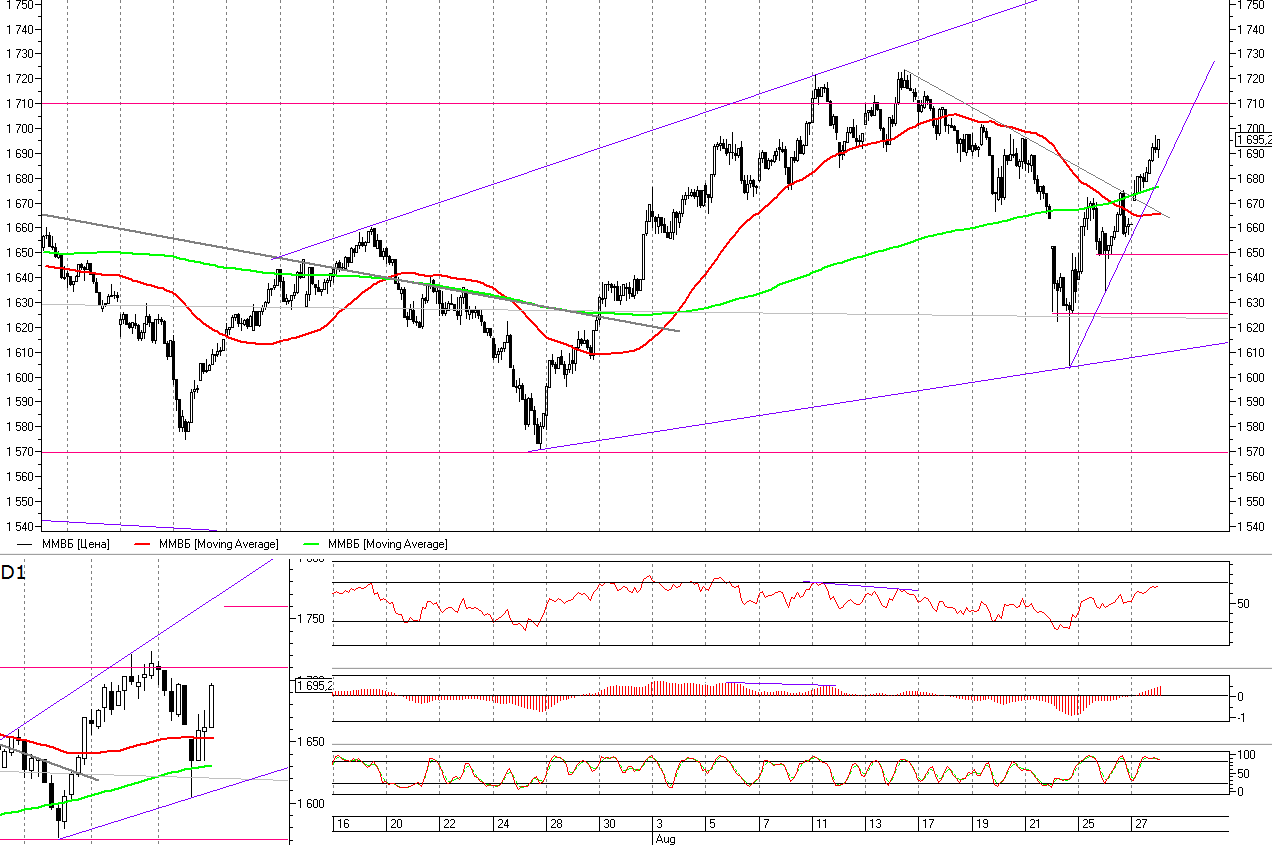
Task: Select the green ММВБ Moving Average legend label
Action: pos(388,543)
